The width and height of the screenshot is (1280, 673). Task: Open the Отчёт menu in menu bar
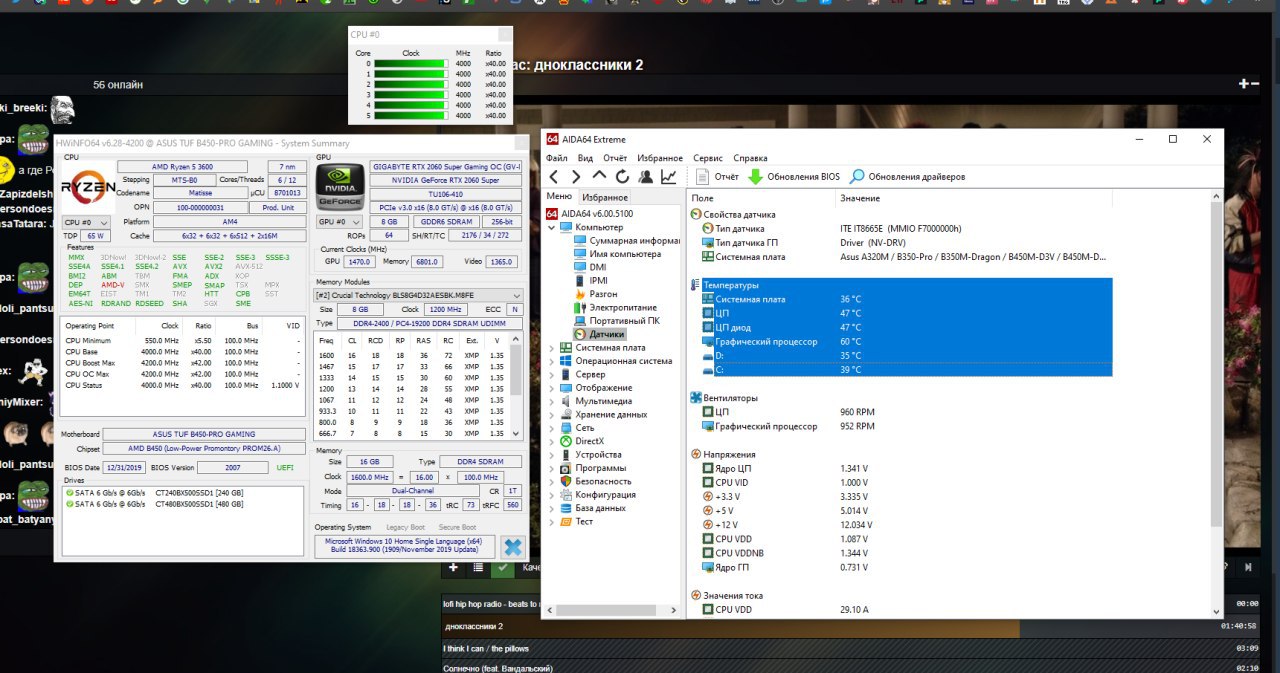615,158
